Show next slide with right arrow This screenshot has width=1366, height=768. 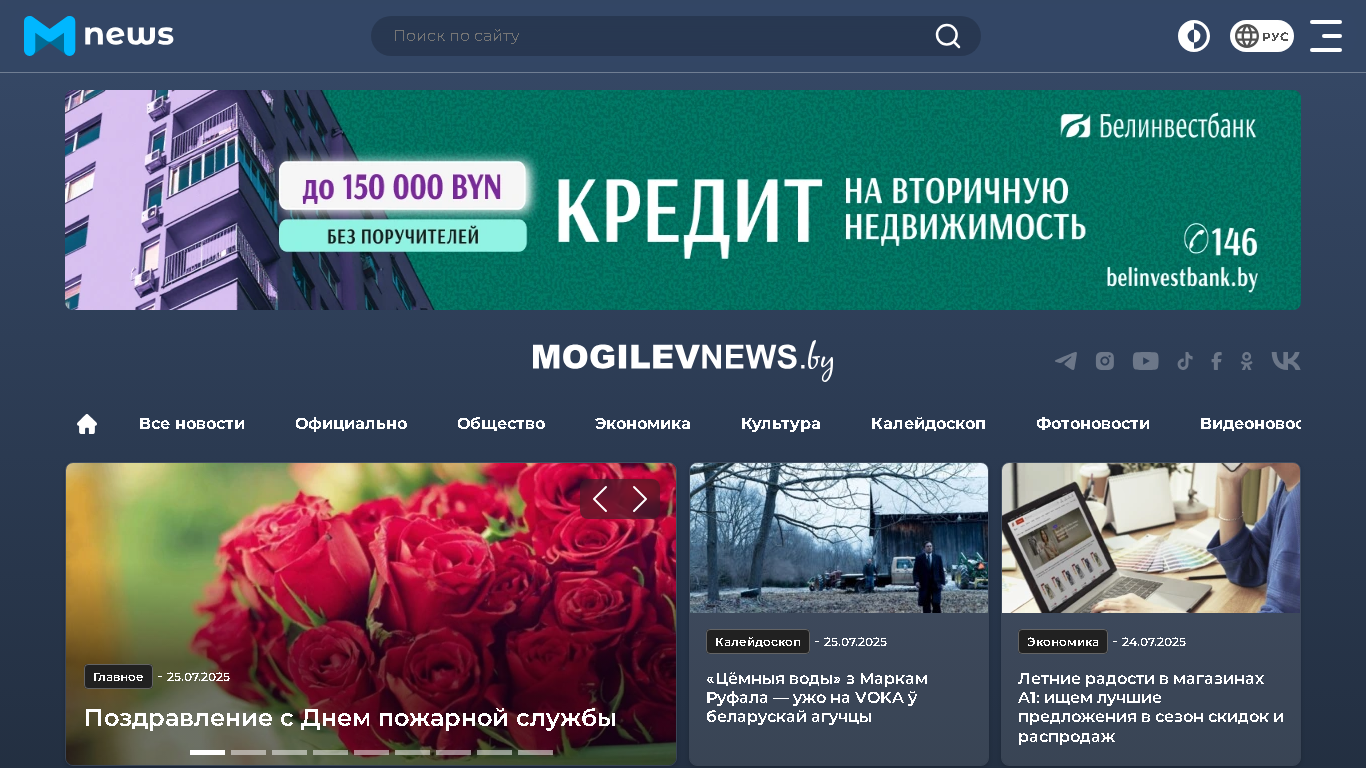click(x=640, y=499)
